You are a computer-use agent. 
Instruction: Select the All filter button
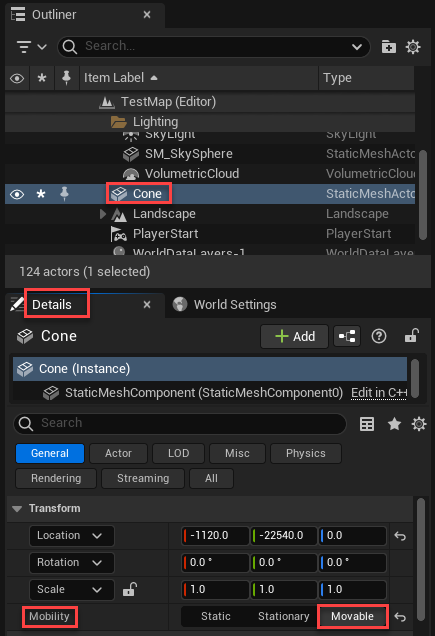(211, 479)
